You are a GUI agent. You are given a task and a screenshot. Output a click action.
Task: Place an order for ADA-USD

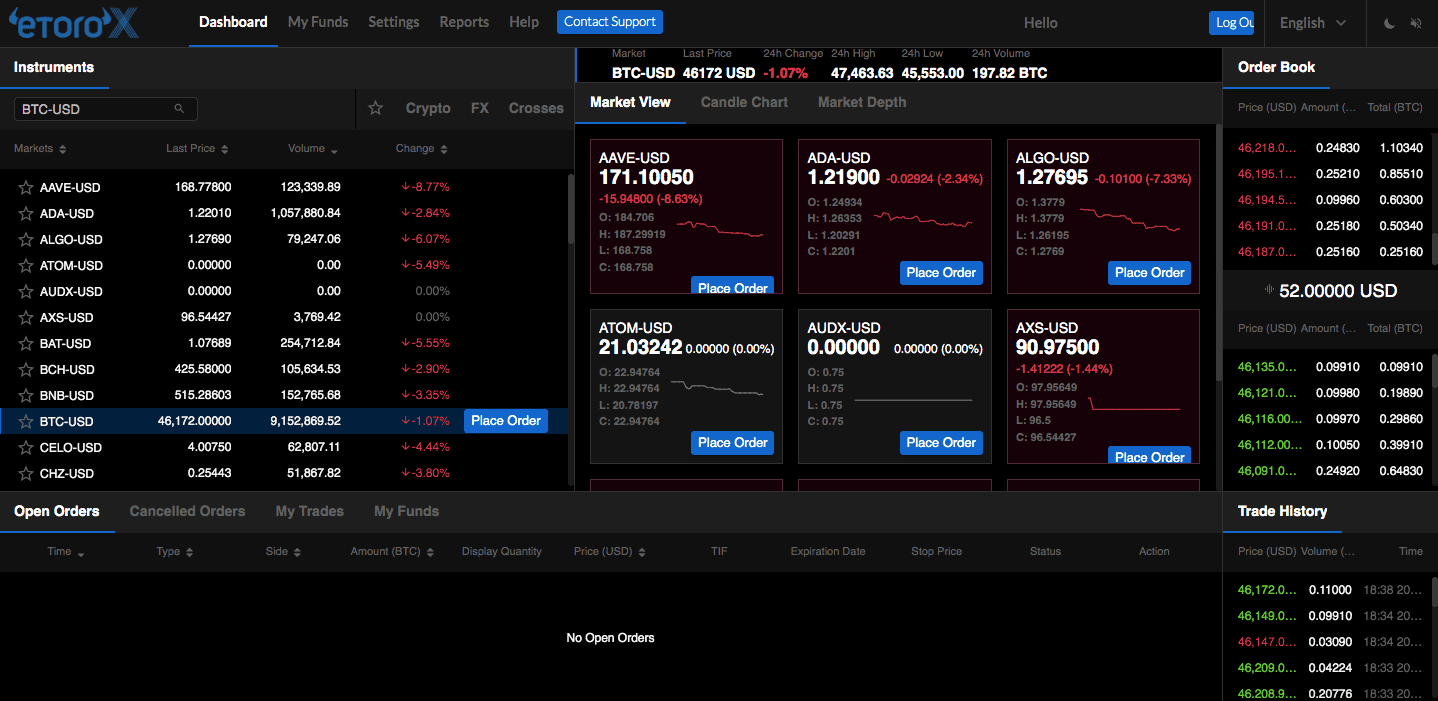[x=940, y=272]
